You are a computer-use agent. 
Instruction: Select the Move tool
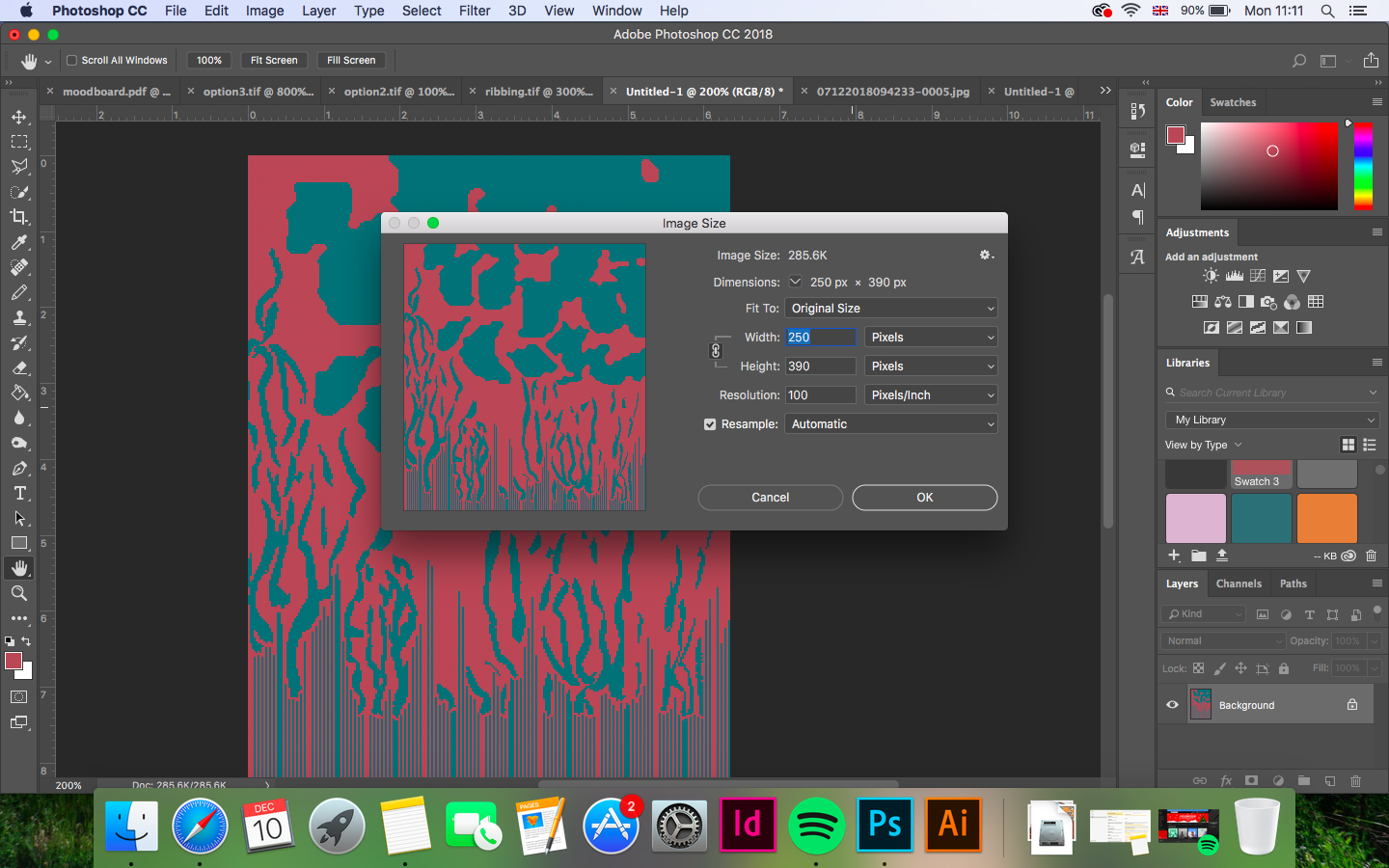19,117
